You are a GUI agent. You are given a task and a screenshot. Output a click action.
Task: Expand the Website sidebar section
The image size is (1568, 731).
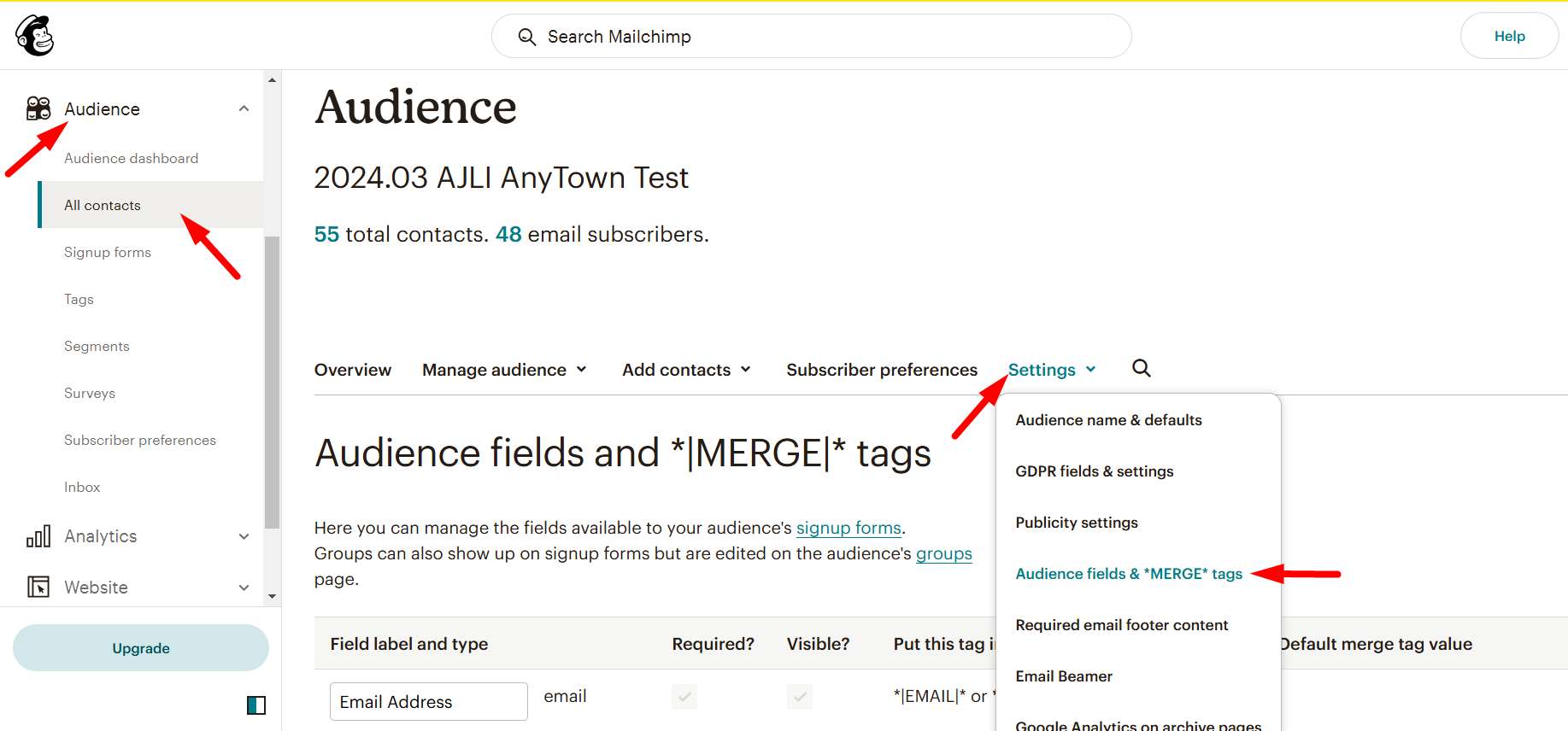pyautogui.click(x=244, y=588)
